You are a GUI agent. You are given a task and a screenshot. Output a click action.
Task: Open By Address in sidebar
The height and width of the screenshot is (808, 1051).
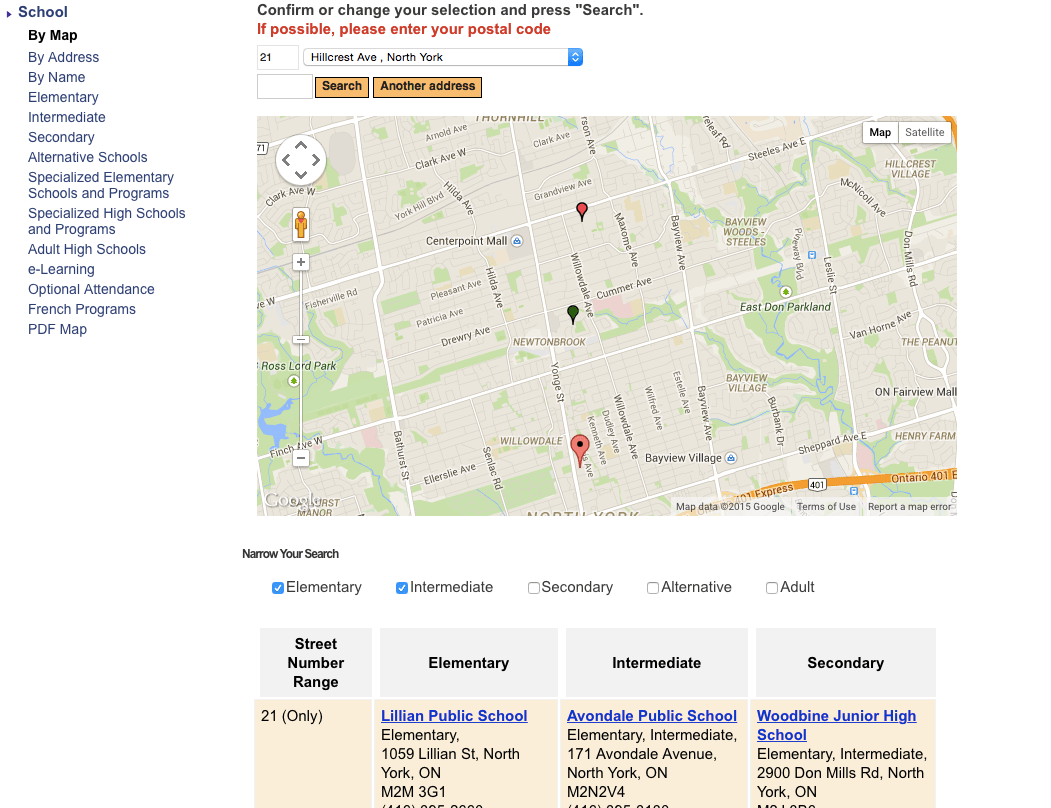(x=63, y=57)
